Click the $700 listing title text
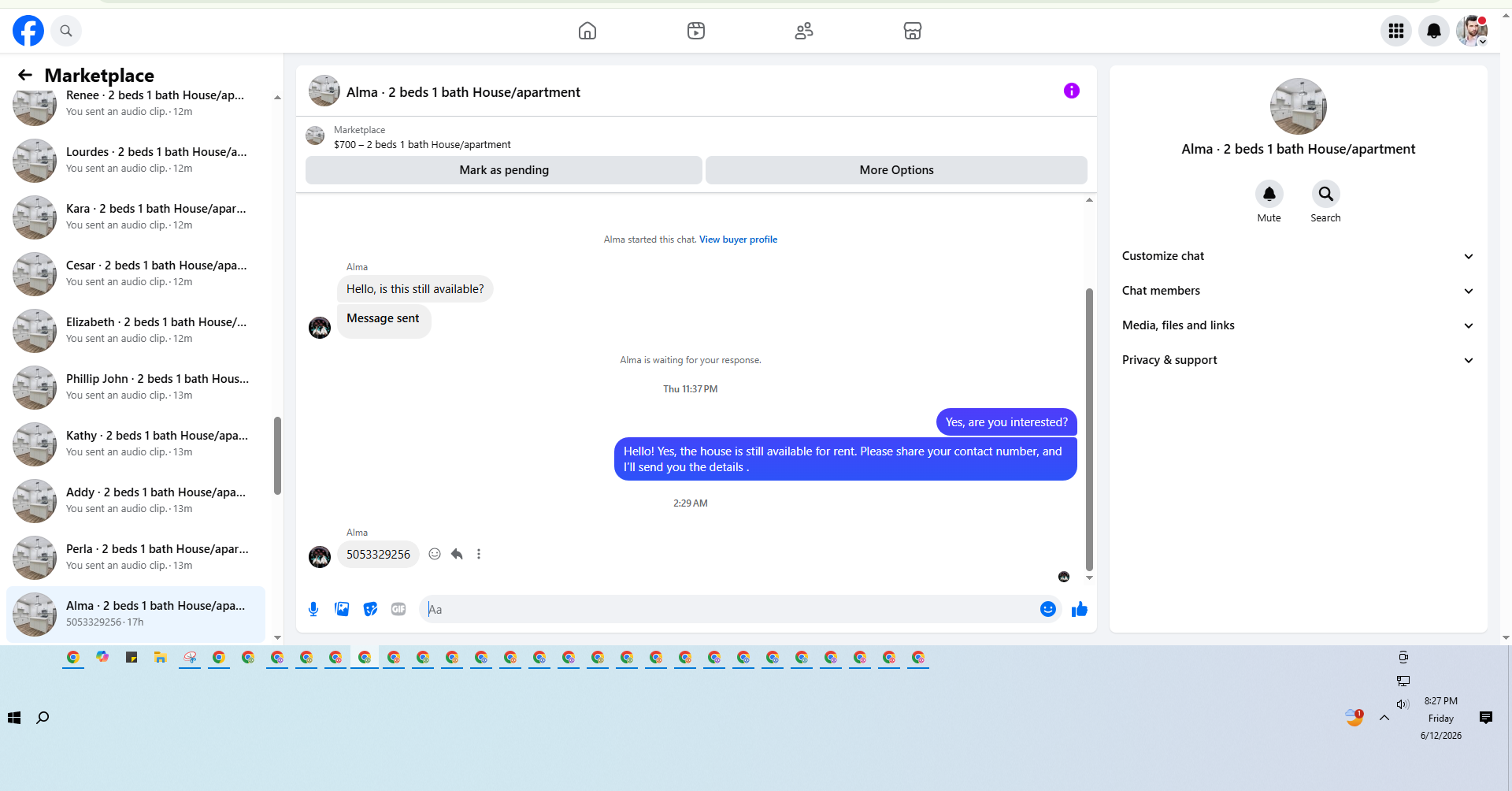1512x791 pixels. pyautogui.click(x=422, y=145)
